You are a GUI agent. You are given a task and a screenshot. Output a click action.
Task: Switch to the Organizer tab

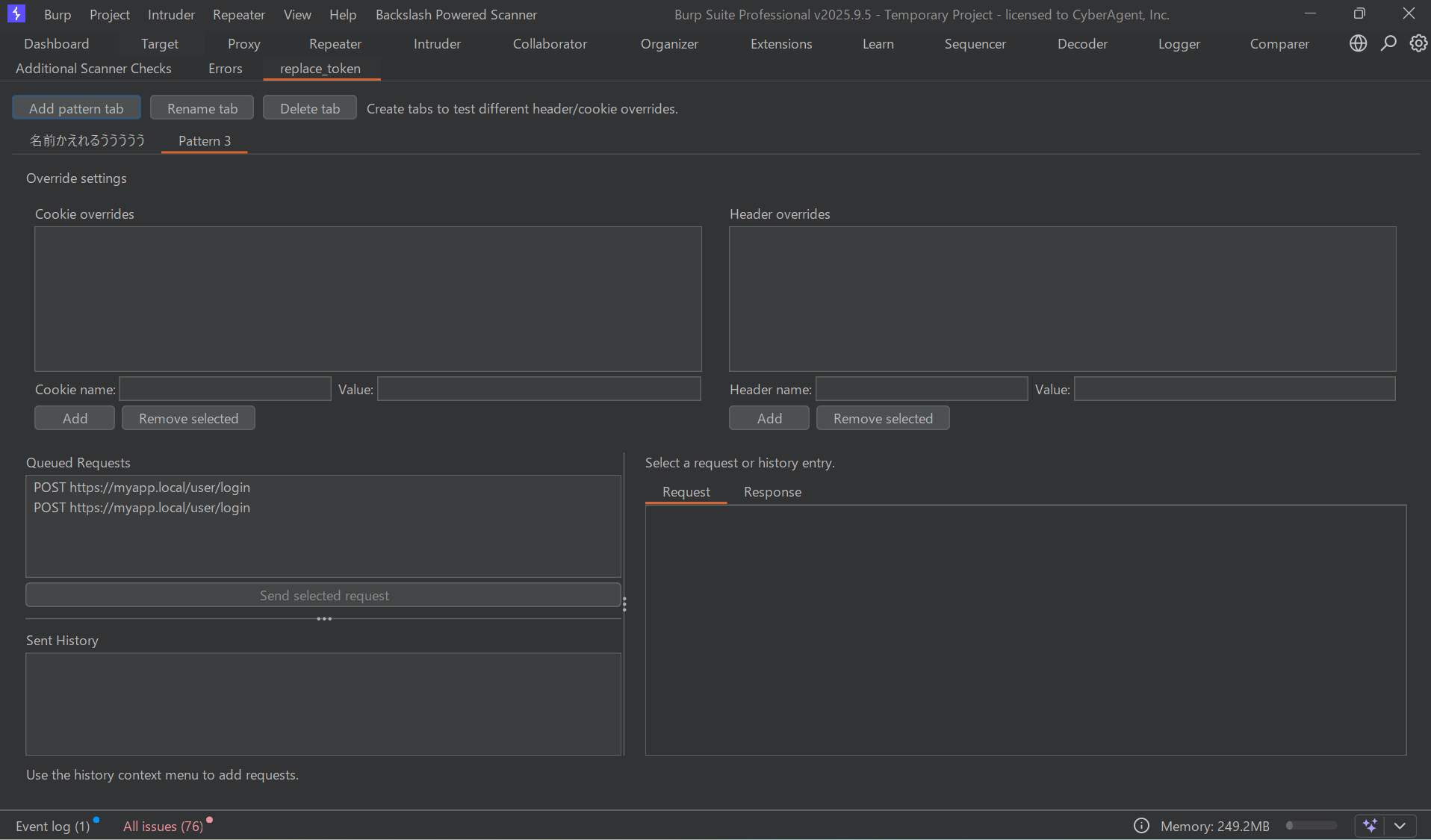coord(670,43)
